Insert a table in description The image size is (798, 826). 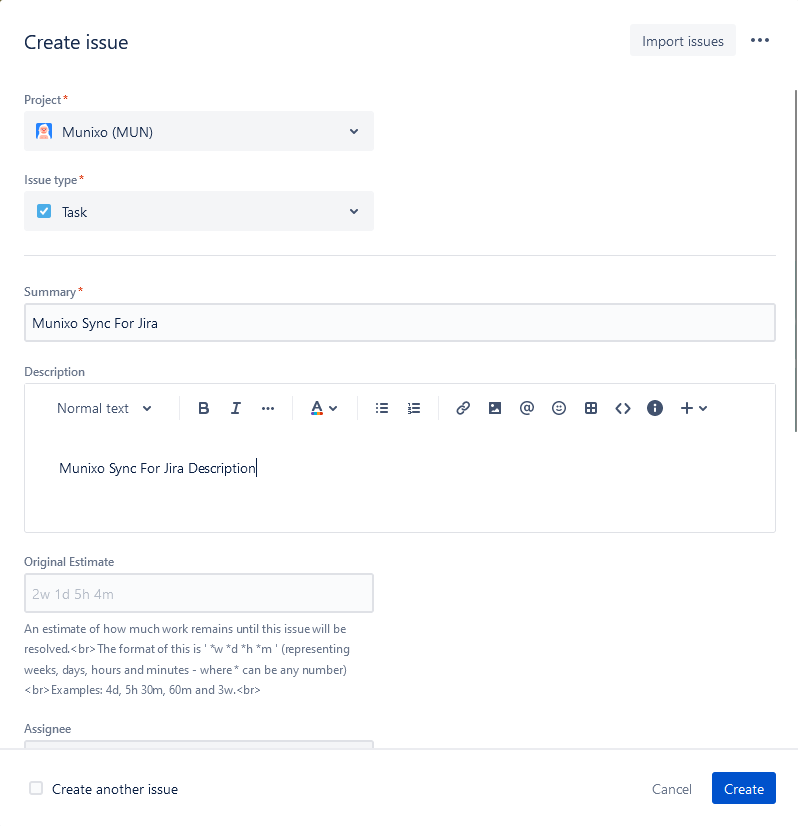click(x=591, y=408)
